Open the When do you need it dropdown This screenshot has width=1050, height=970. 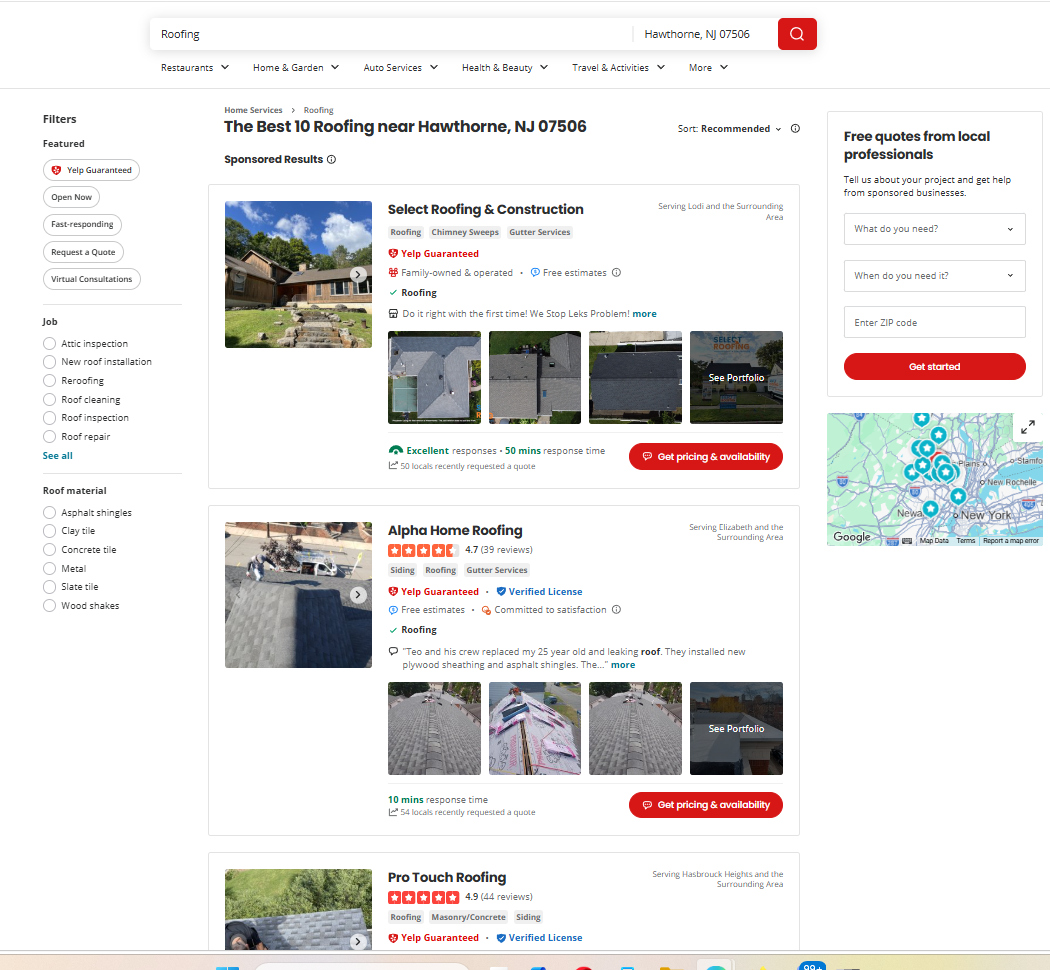click(934, 276)
